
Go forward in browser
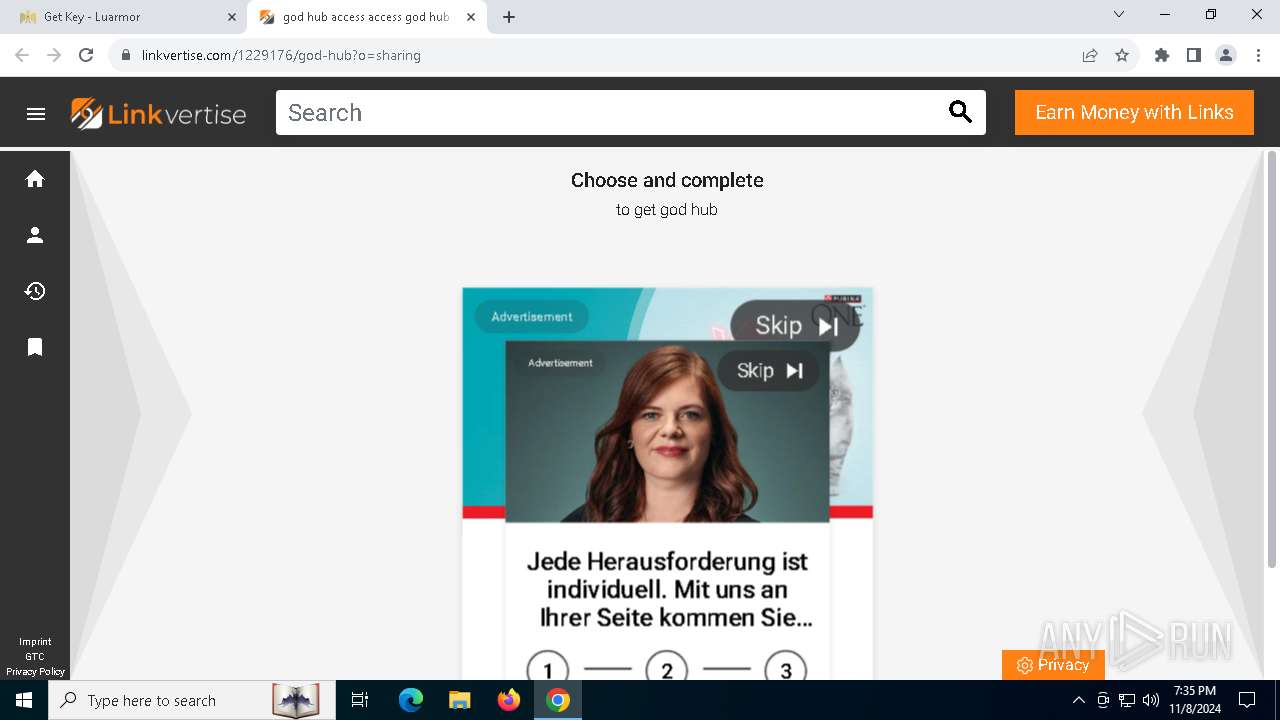[x=54, y=55]
